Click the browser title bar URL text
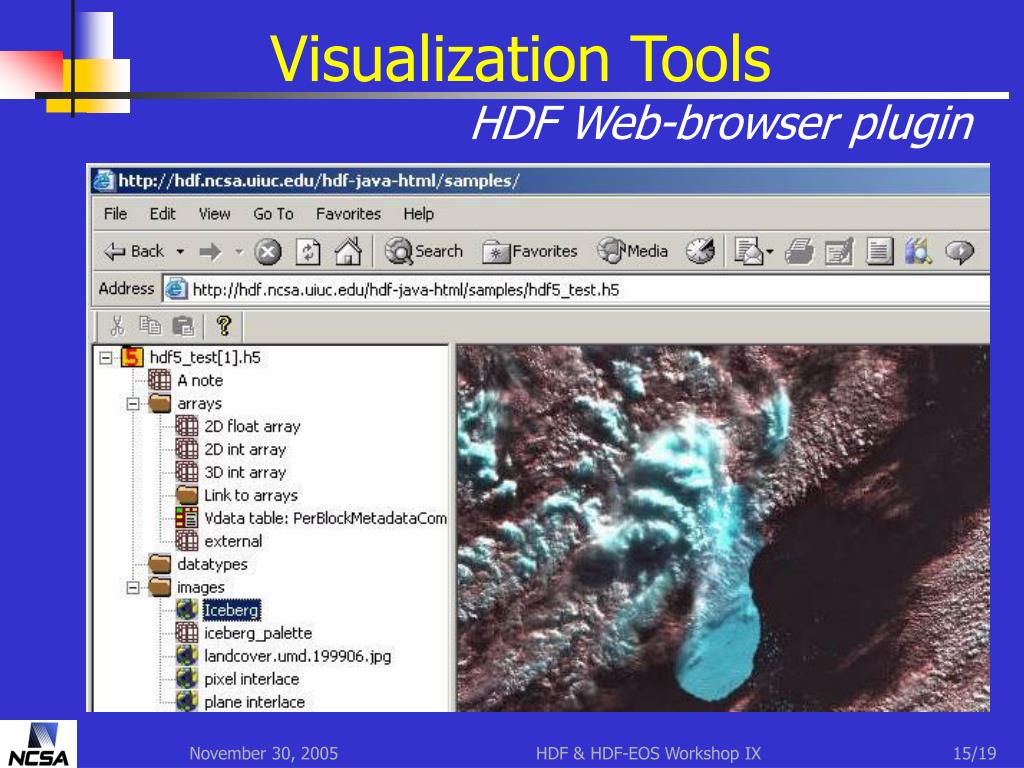1024x768 pixels. tap(319, 180)
